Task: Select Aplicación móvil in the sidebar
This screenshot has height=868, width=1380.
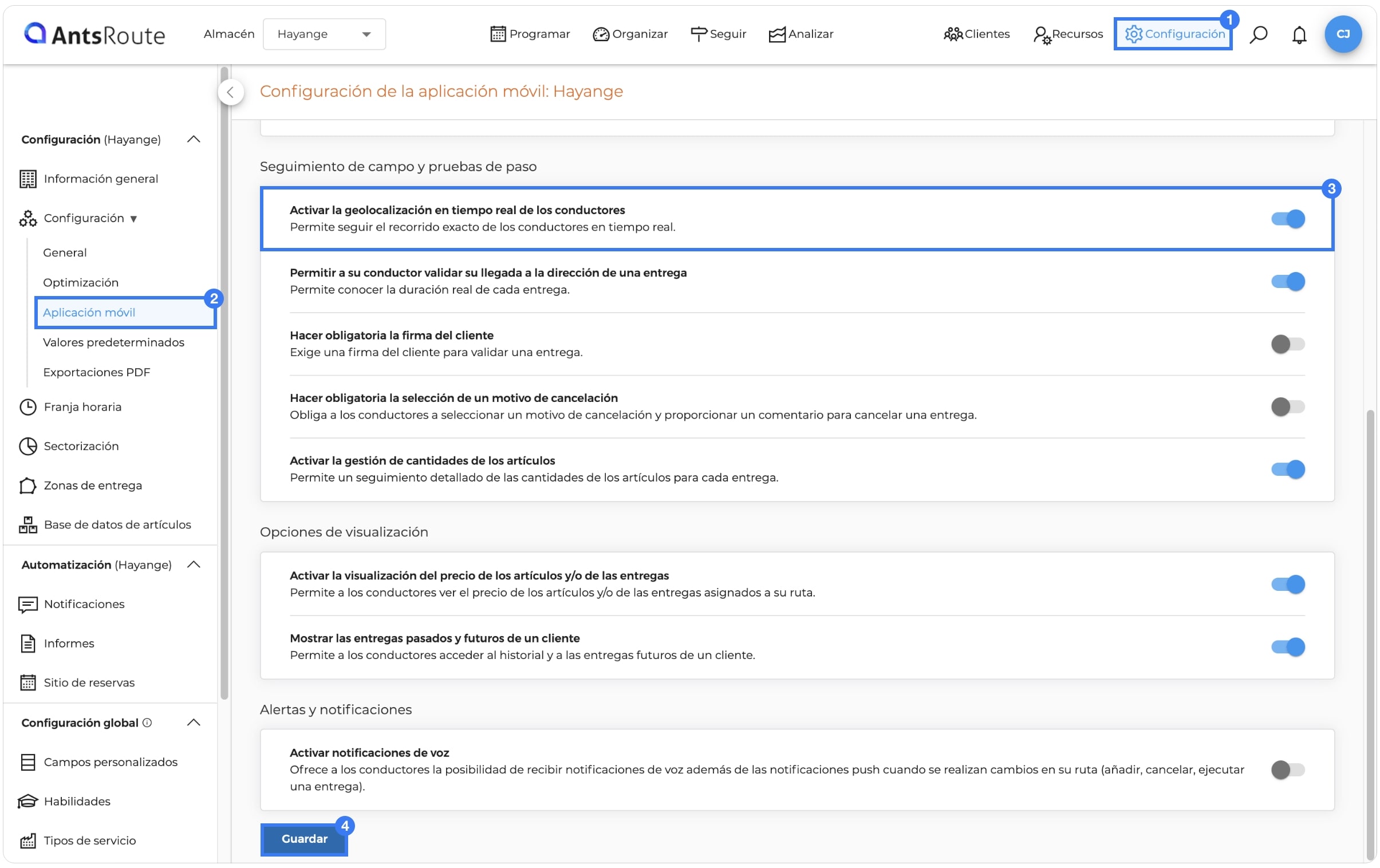Action: (125, 312)
